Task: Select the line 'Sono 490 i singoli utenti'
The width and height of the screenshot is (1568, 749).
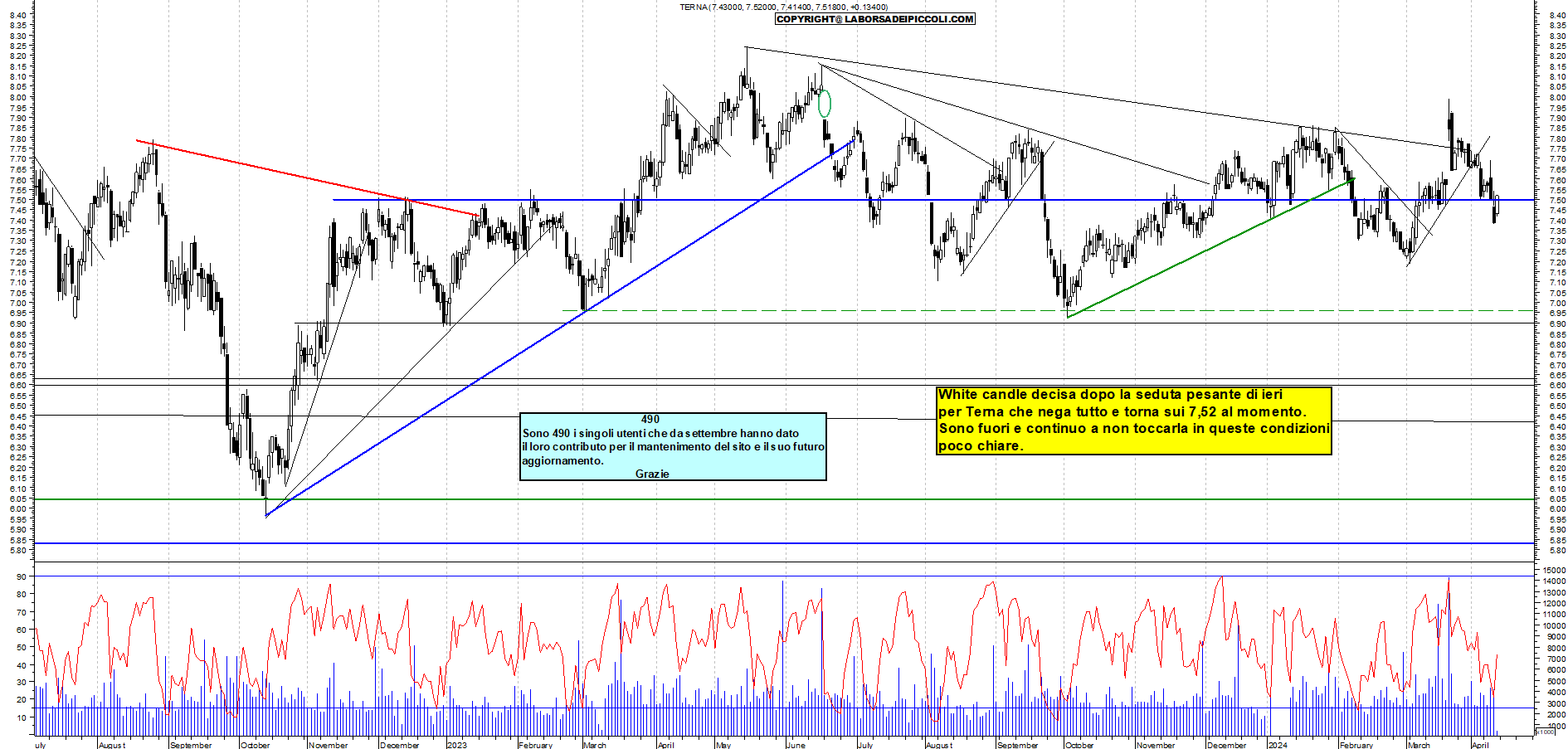Action: (x=660, y=433)
